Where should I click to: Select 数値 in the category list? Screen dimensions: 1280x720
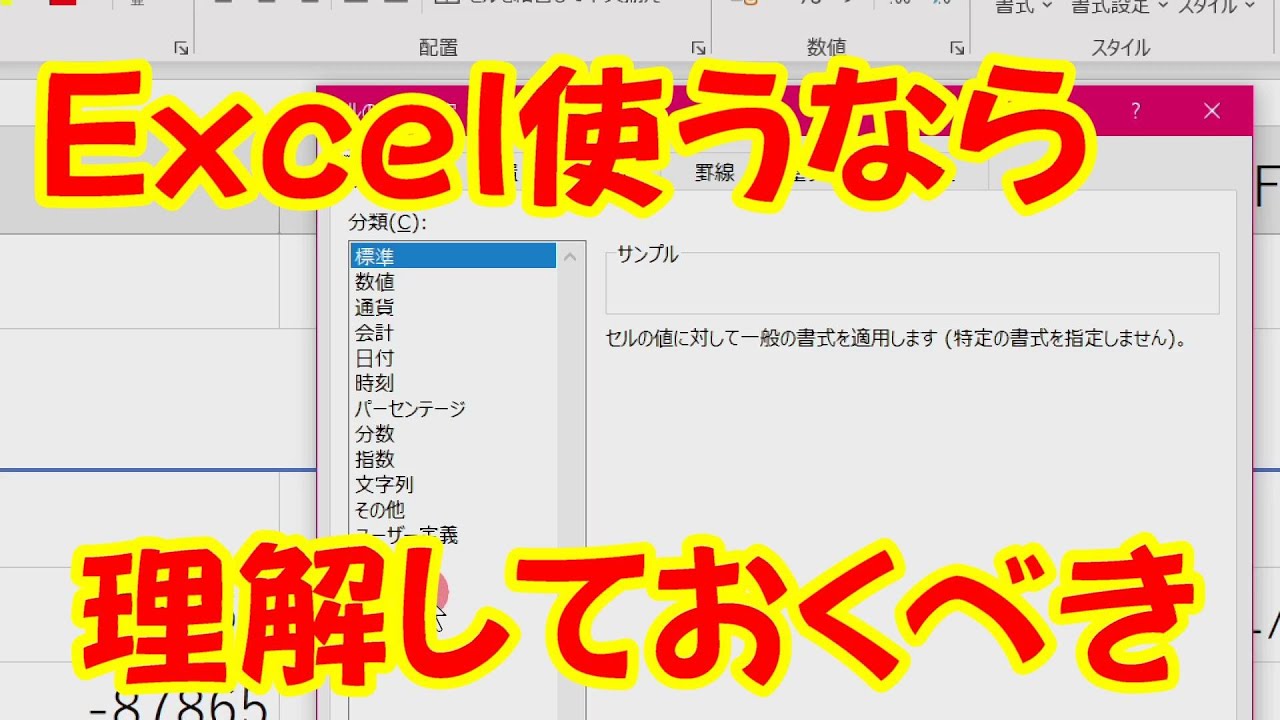coord(453,282)
